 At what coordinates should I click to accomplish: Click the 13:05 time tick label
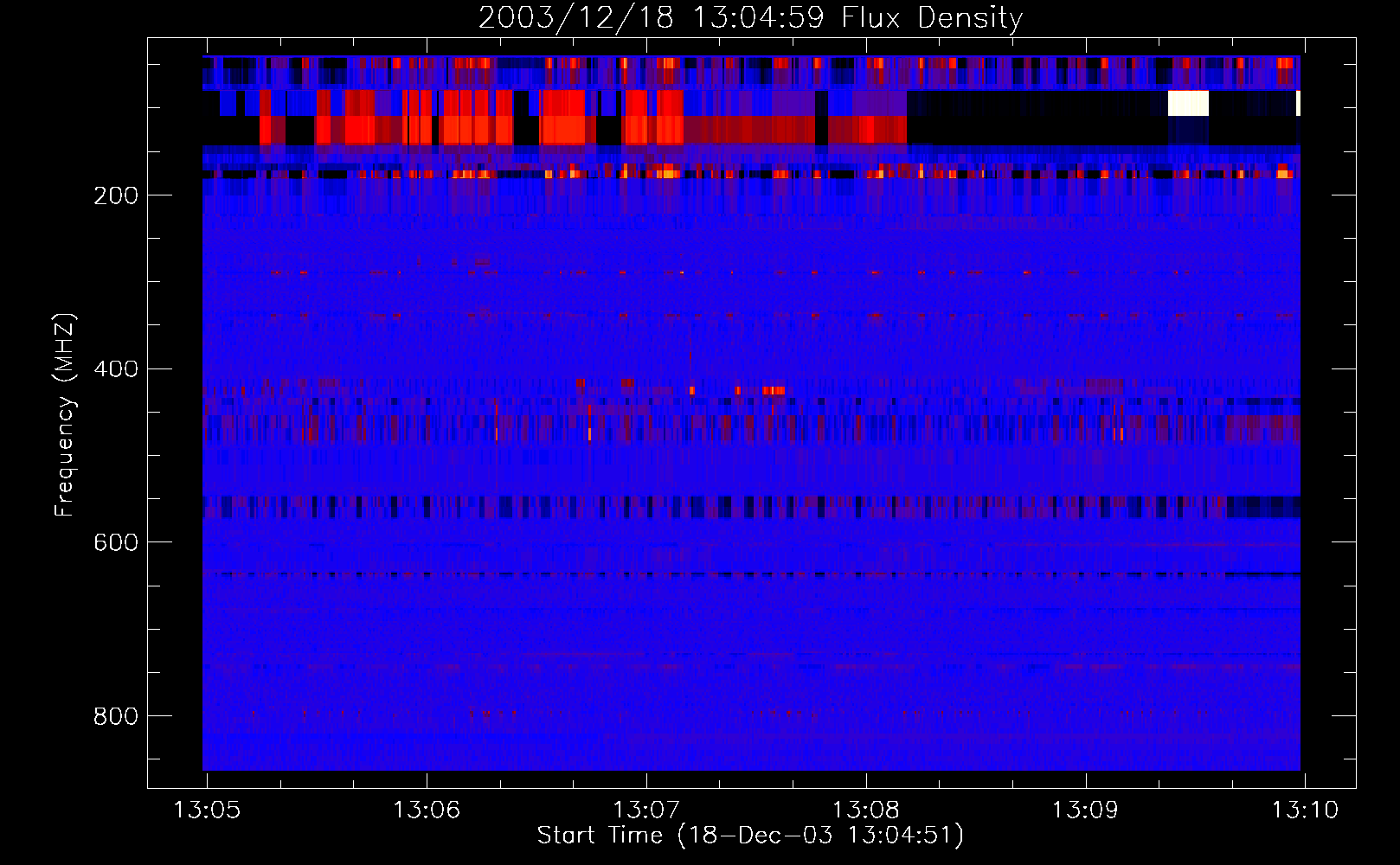pyautogui.click(x=208, y=811)
